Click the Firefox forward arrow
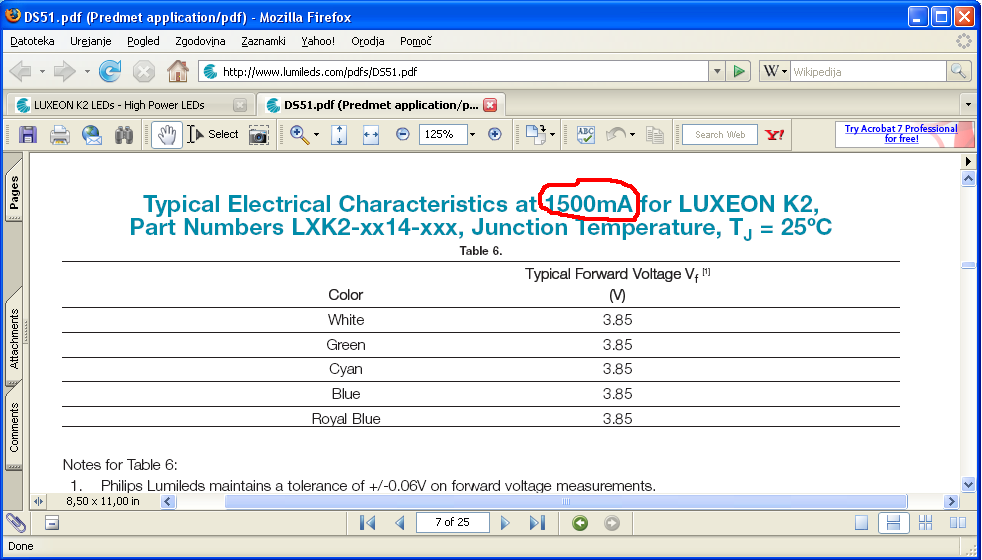The width and height of the screenshot is (982, 560). tap(65, 71)
